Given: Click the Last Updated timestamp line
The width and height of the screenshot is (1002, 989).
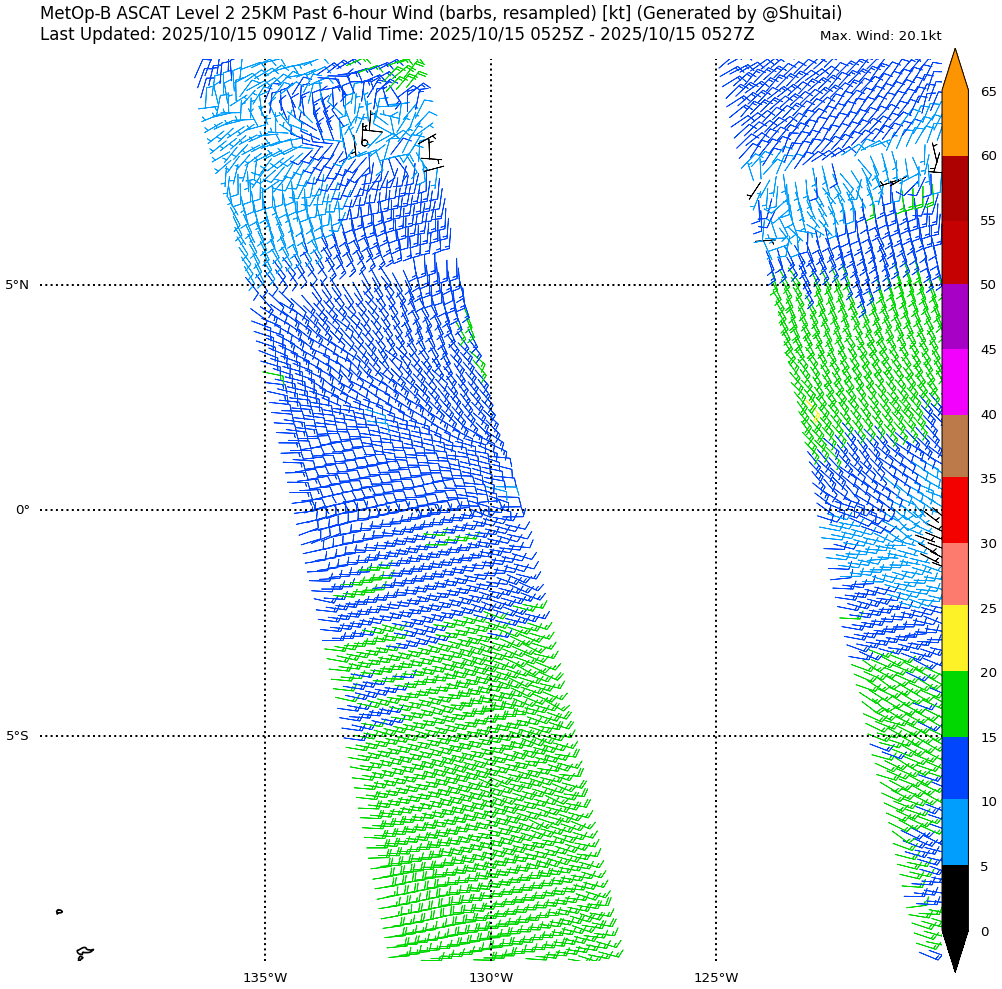Looking at the screenshot, I should (x=397, y=34).
